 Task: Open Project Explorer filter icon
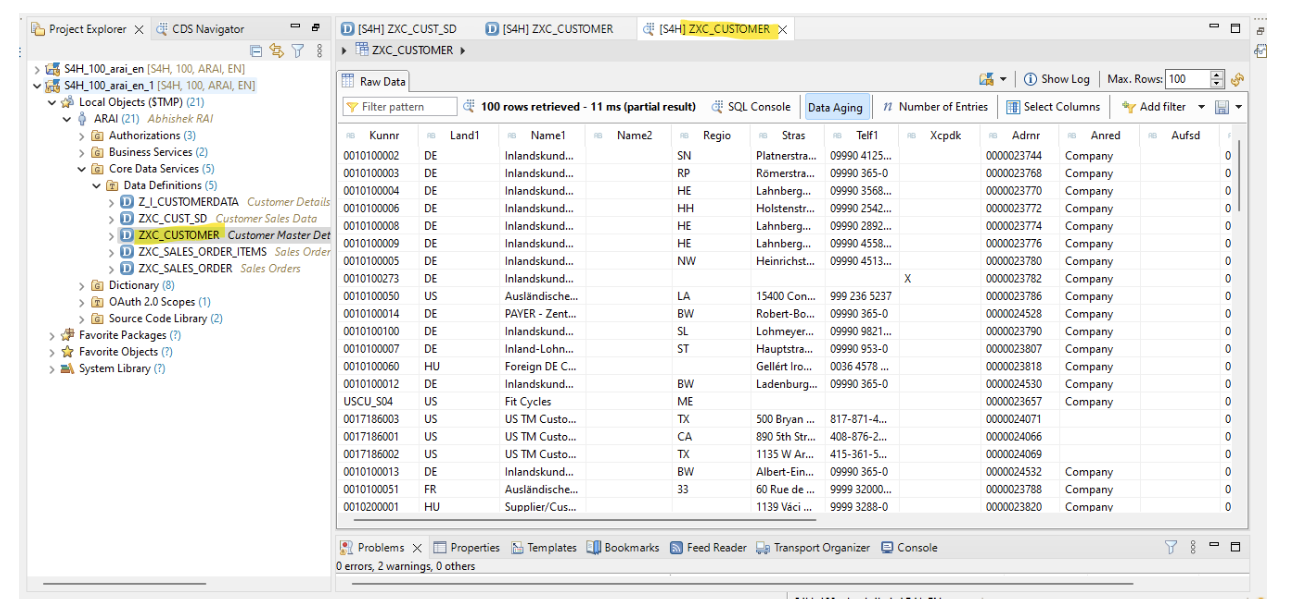click(298, 51)
